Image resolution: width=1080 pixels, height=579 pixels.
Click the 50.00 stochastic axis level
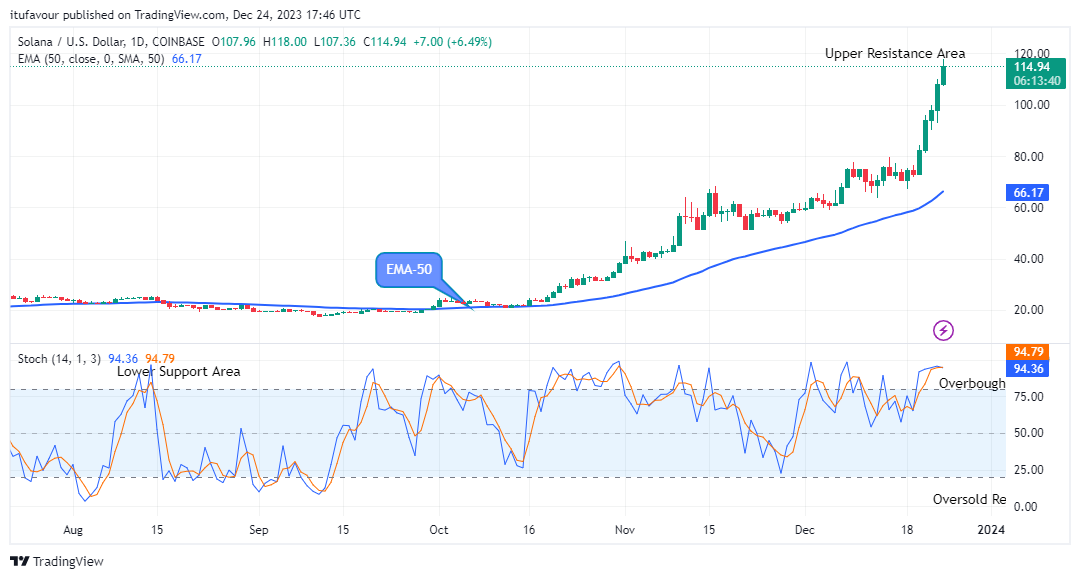[x=1029, y=433]
